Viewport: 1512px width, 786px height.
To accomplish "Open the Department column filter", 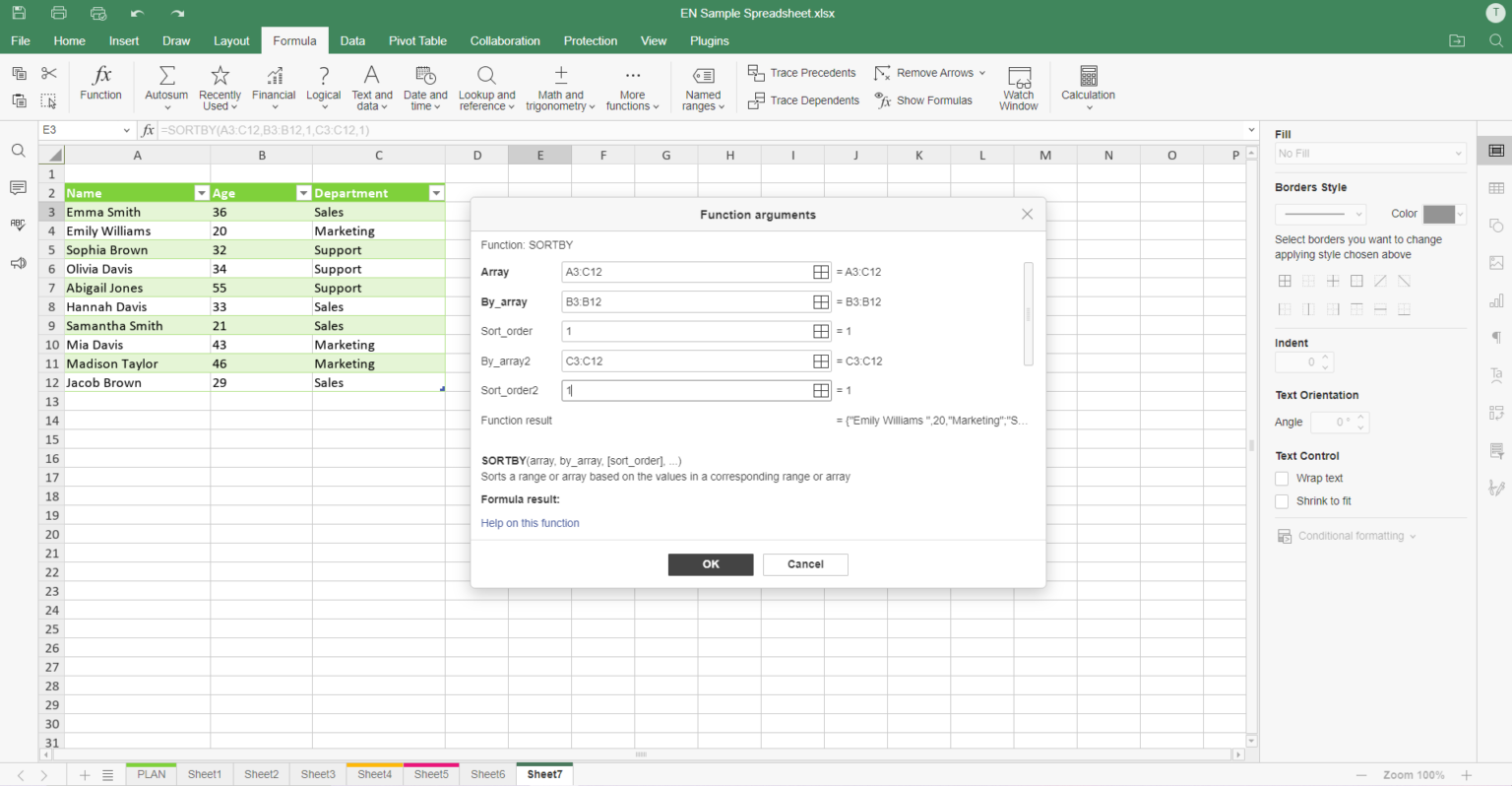I will click(x=436, y=192).
